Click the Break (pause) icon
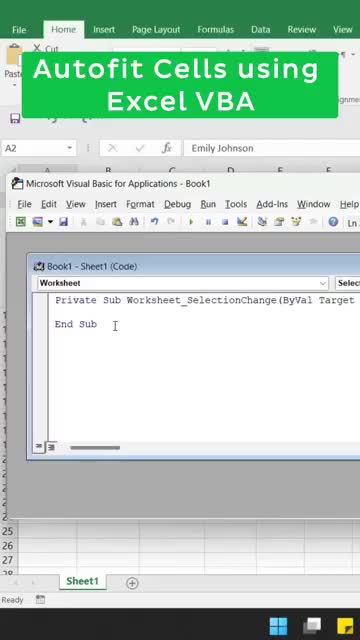The width and height of the screenshot is (360, 640). coord(208,222)
